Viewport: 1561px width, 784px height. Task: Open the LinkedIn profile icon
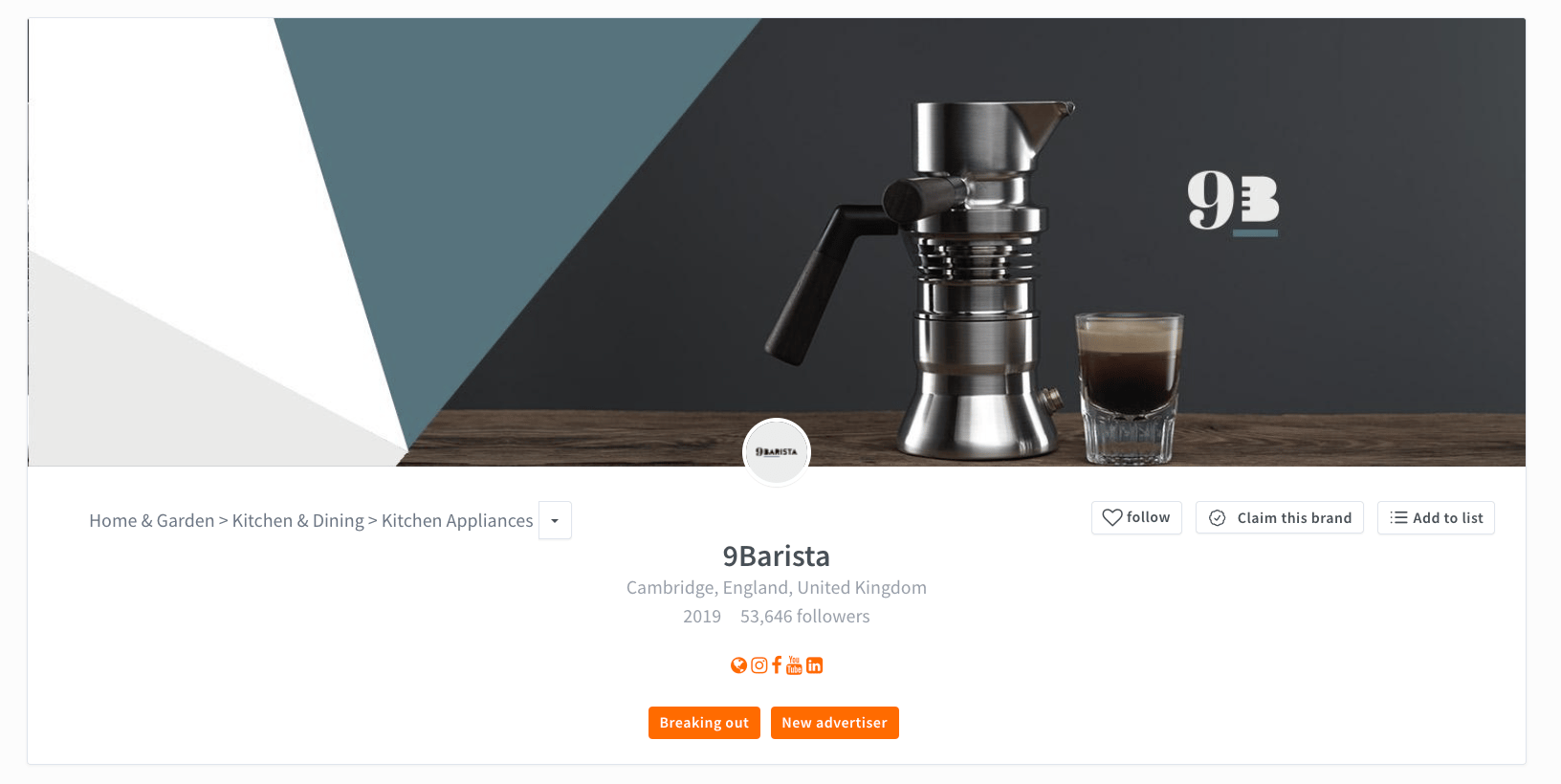814,665
